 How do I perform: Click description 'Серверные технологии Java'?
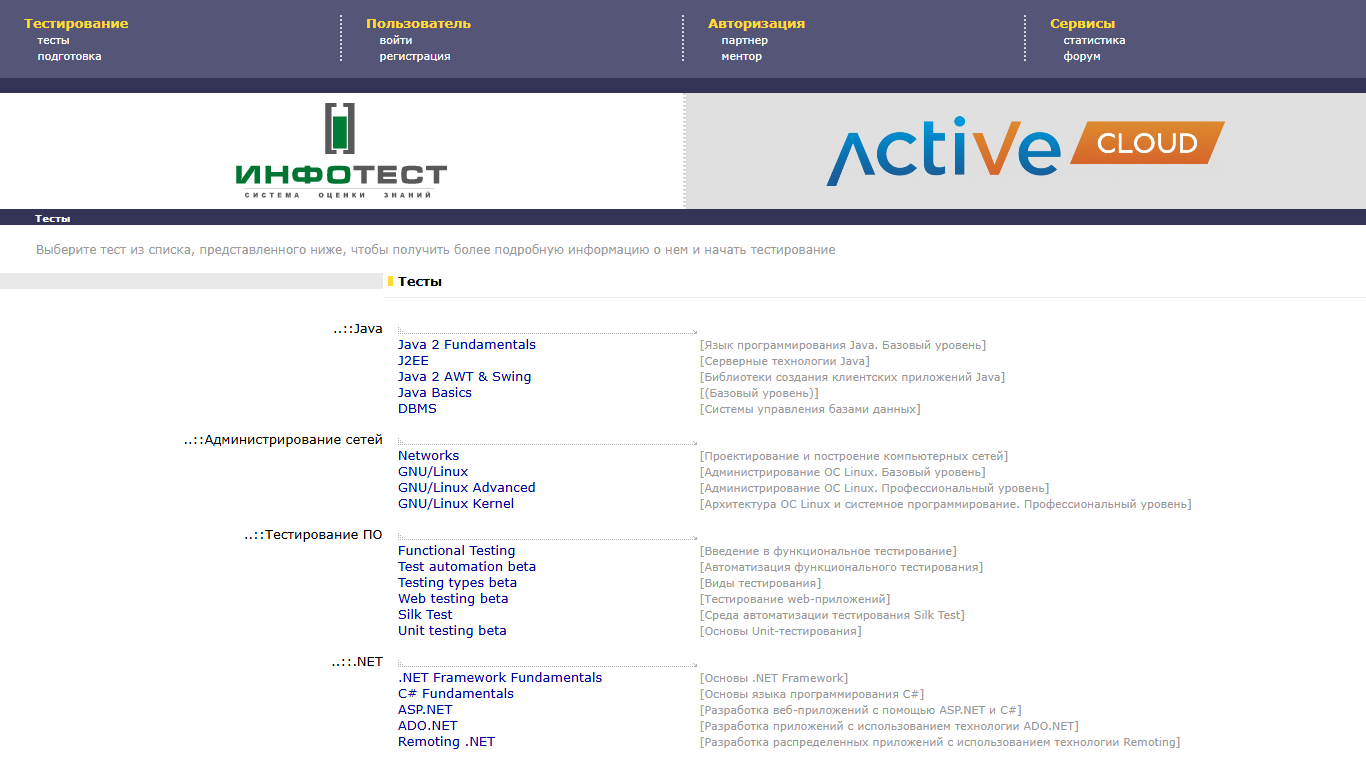785,362
